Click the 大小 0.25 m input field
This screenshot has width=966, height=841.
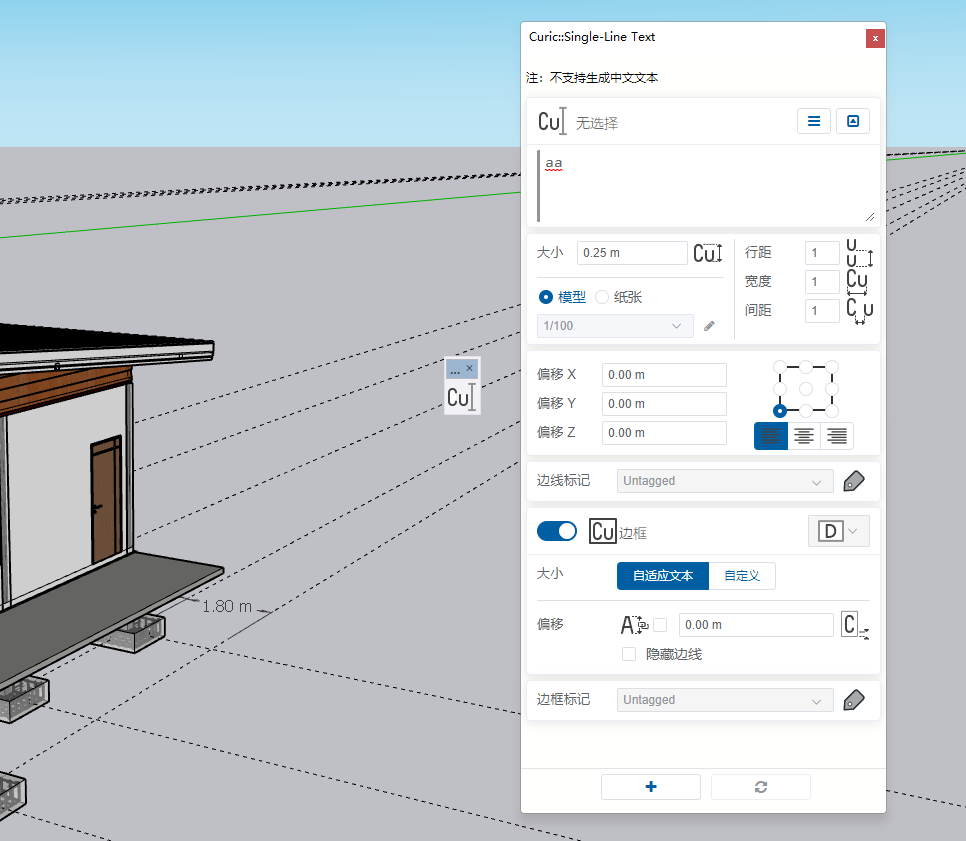(631, 253)
